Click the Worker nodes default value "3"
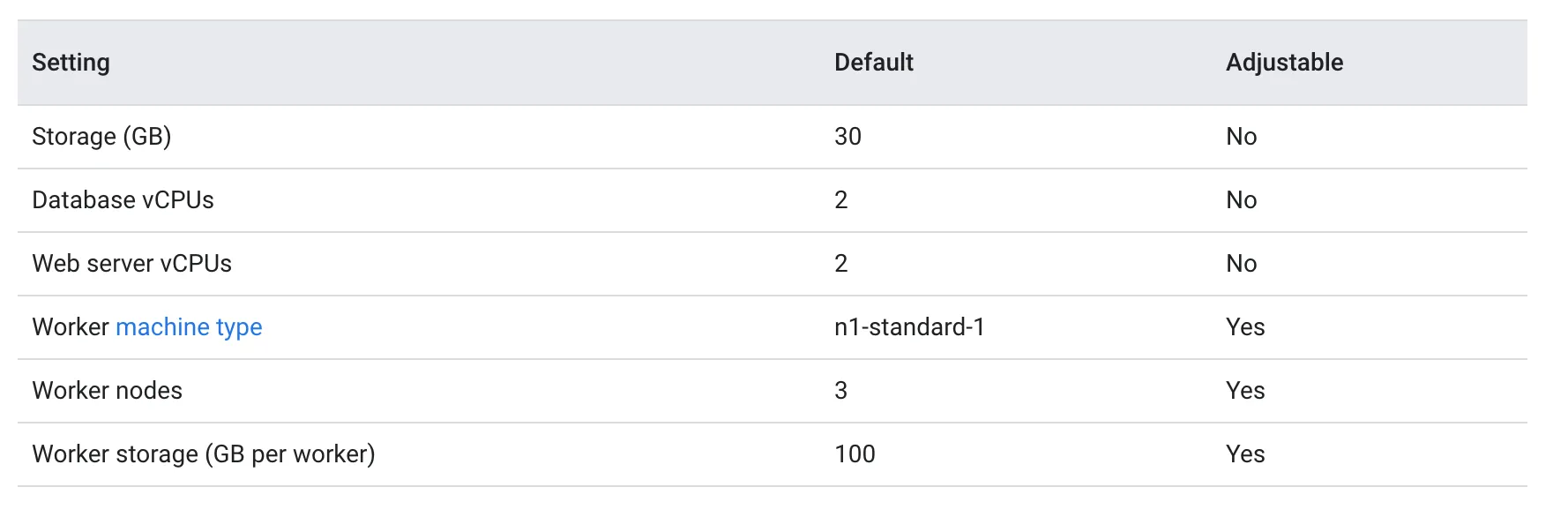Image resolution: width=1568 pixels, height=517 pixels. (x=841, y=391)
